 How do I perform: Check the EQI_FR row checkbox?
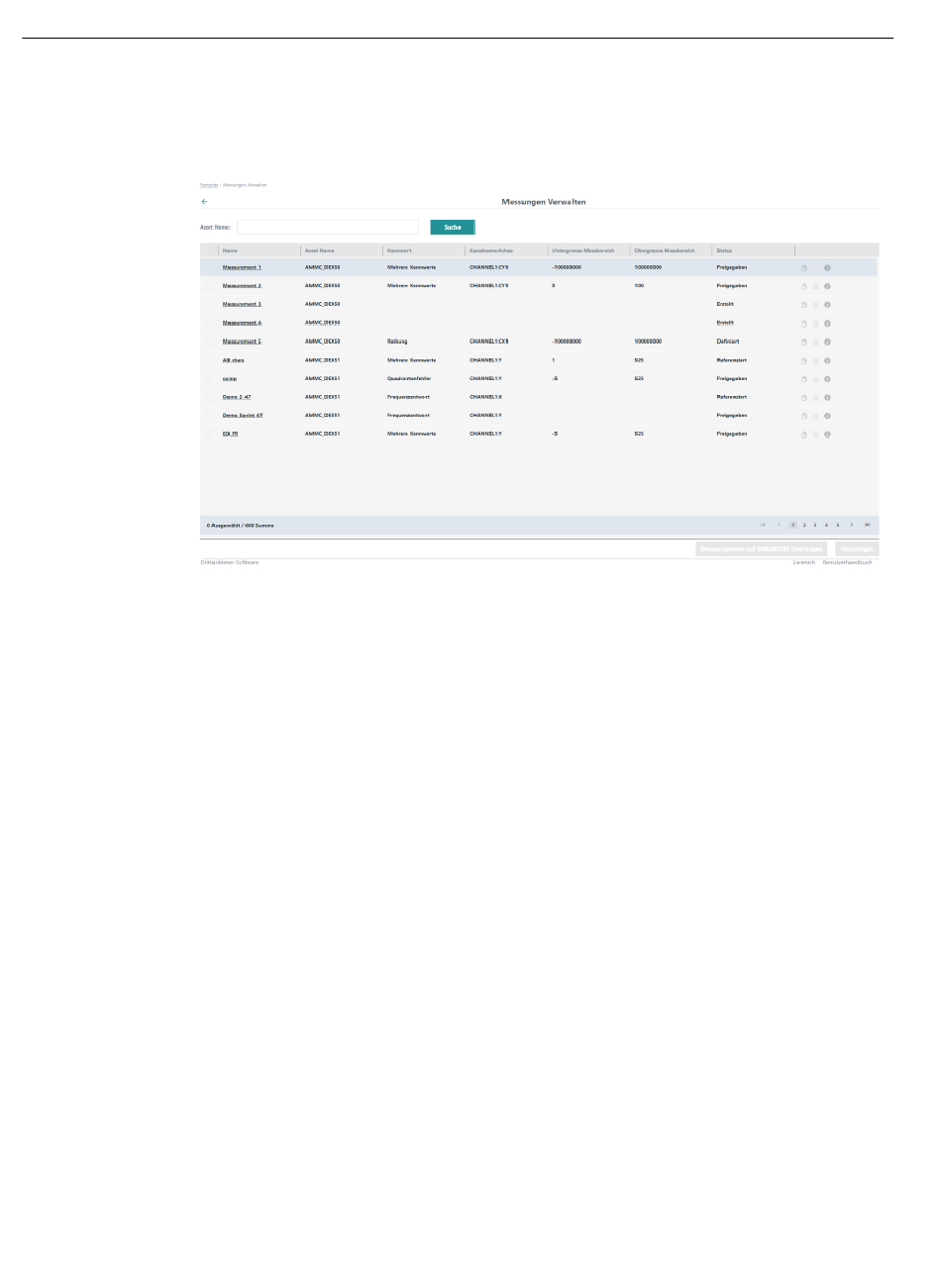click(x=209, y=435)
